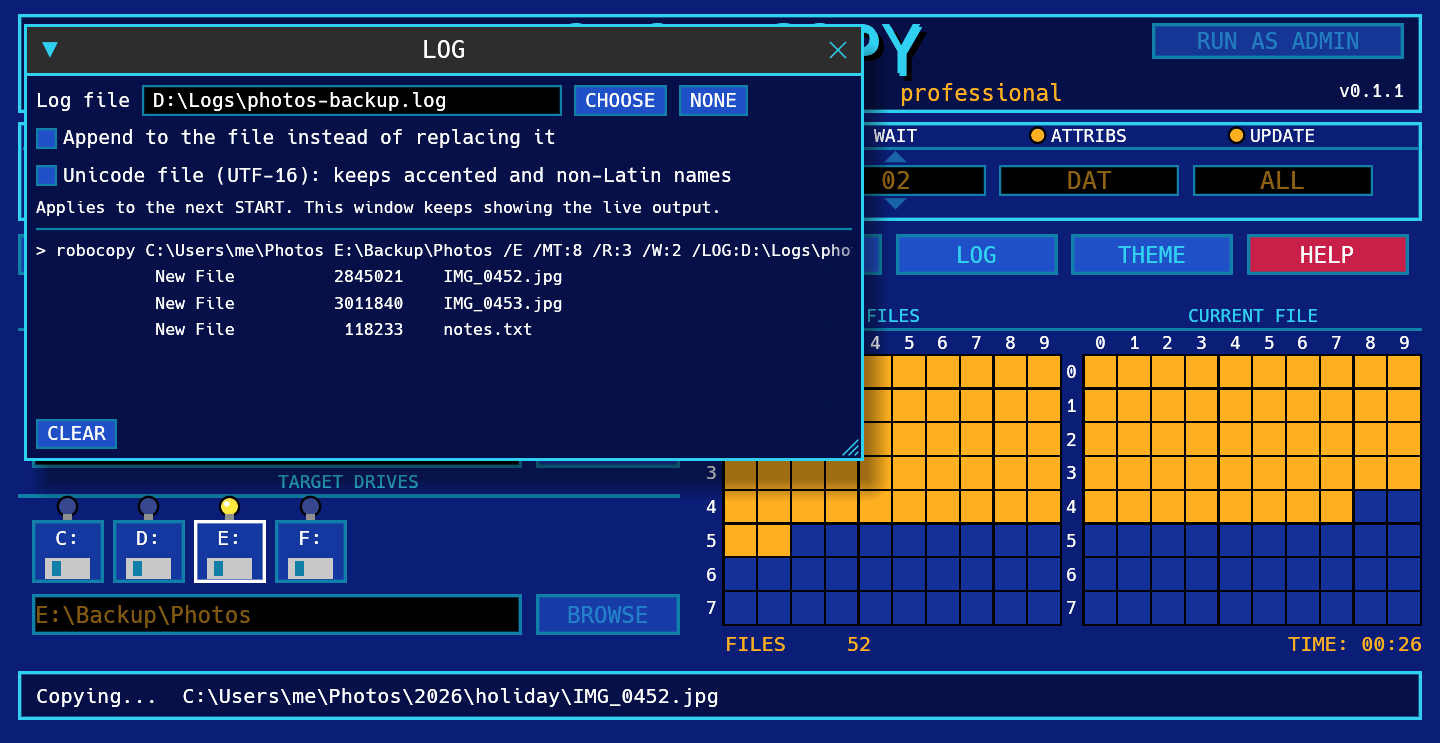Enable Append to the file checkbox
This screenshot has height=743, width=1440.
point(47,138)
